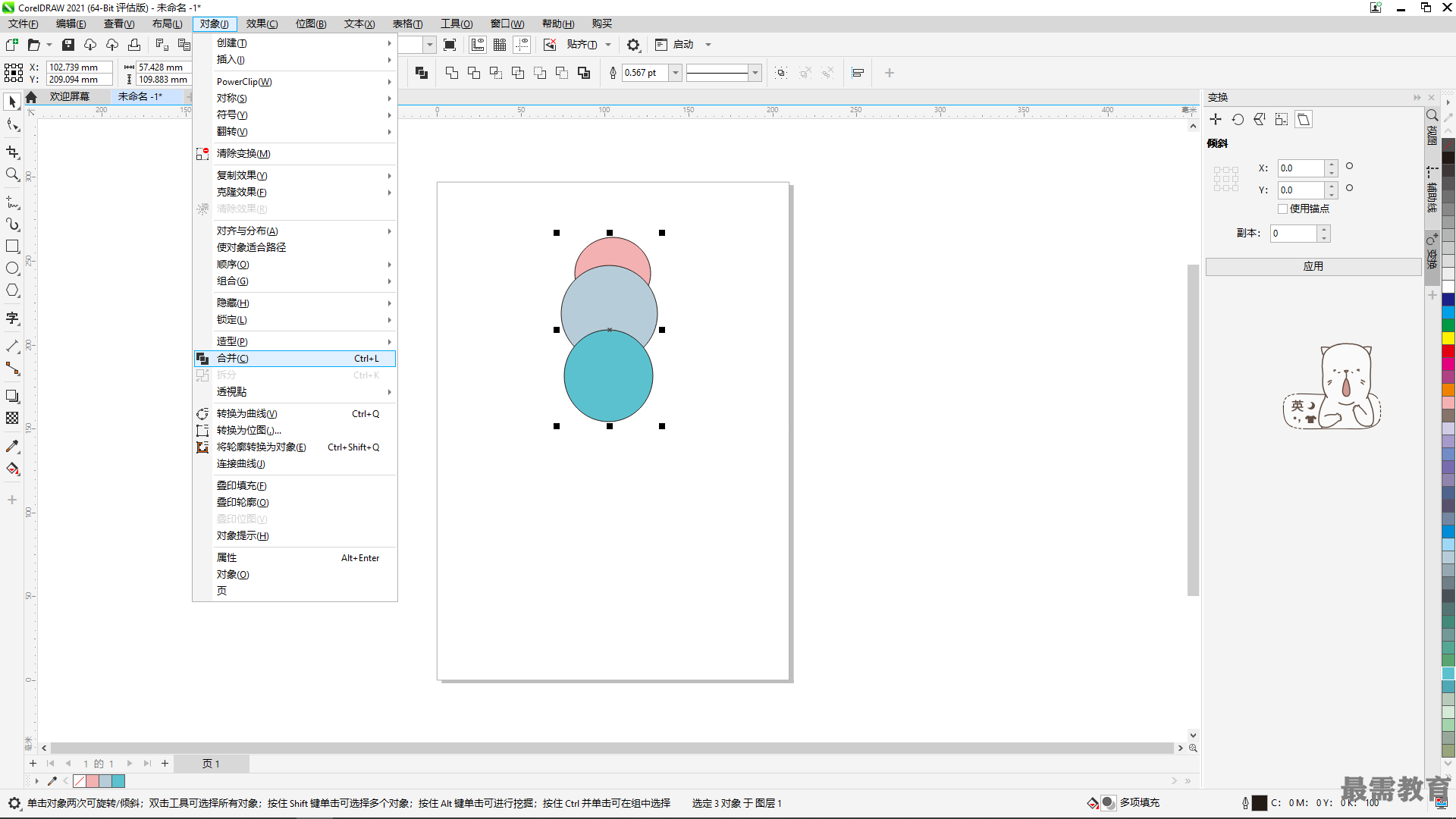1456x819 pixels.
Task: Choose 清除变换 menu item
Action: tap(295, 154)
